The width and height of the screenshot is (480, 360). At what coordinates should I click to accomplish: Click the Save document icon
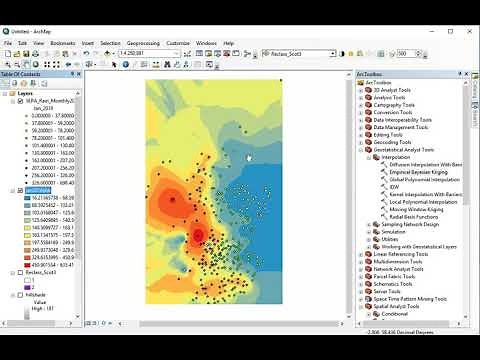26,54
